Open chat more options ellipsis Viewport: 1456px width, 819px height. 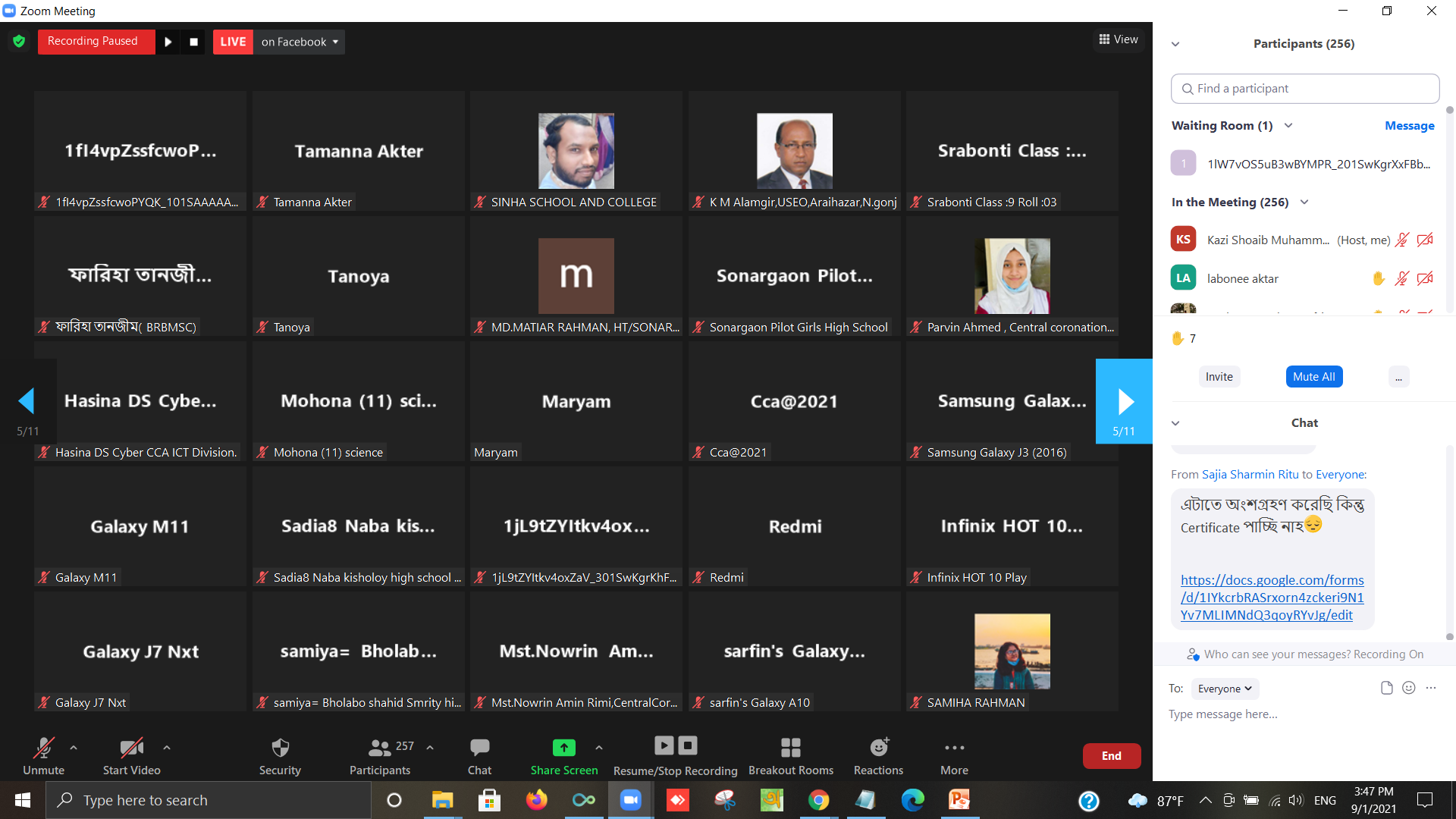1431,688
